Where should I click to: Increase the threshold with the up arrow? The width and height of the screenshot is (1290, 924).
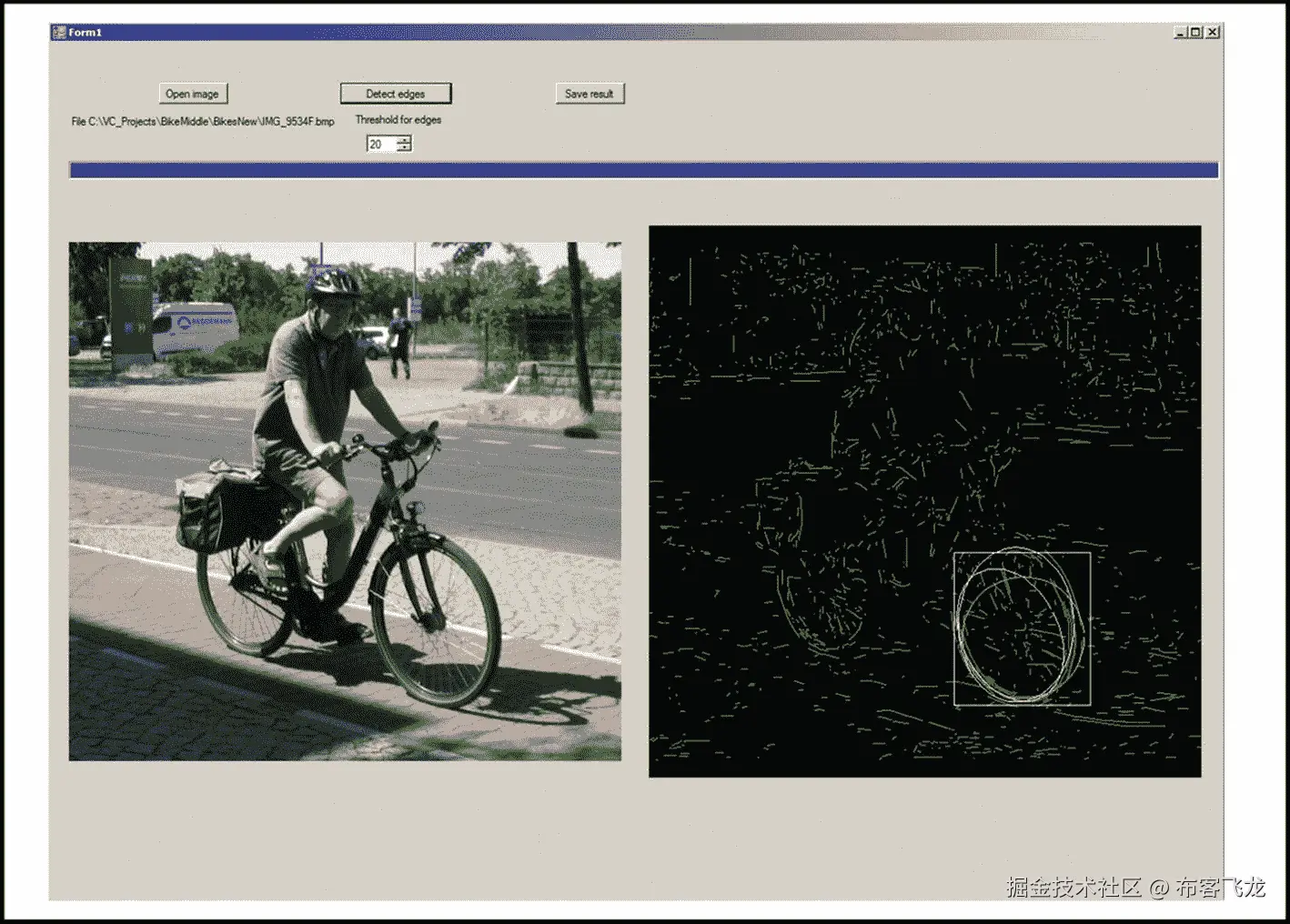point(404,140)
